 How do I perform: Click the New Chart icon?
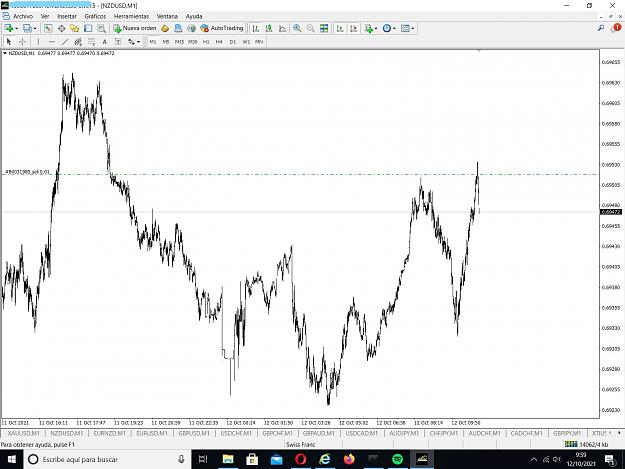pyautogui.click(x=8, y=28)
